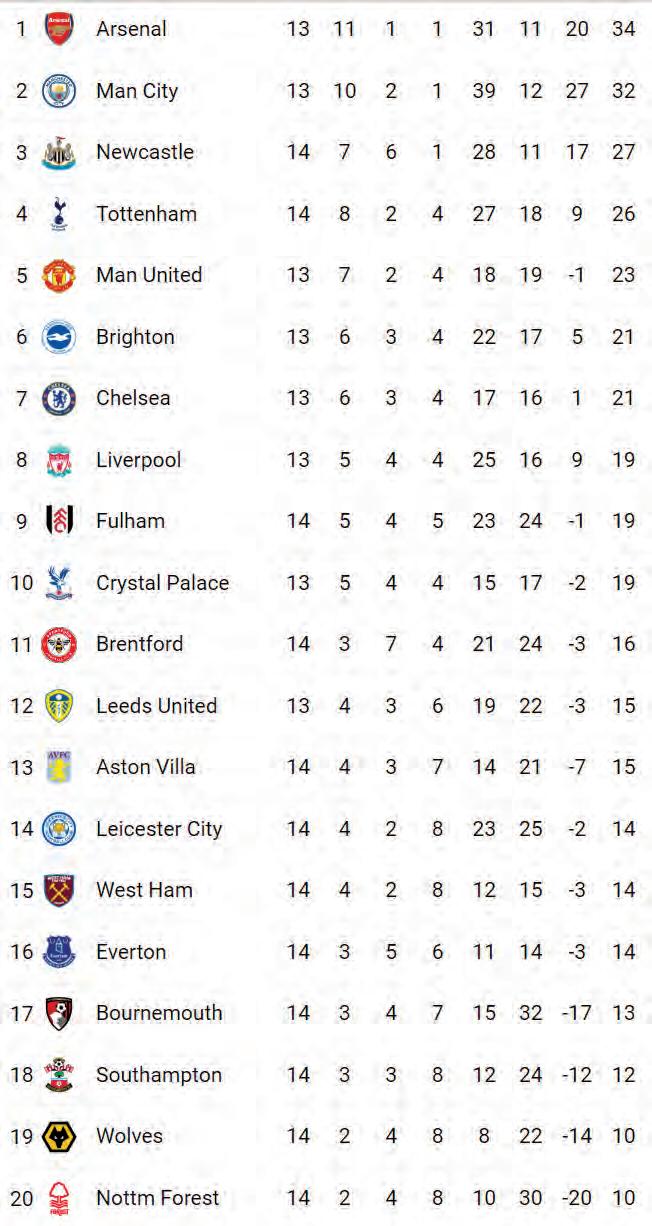Click the Man City club crest
652x1226 pixels.
tap(59, 91)
